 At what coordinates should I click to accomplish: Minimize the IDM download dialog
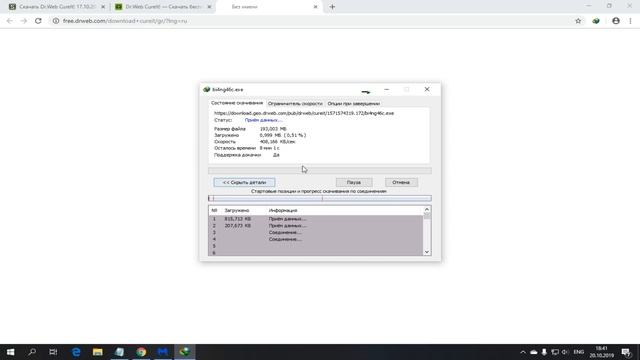click(x=386, y=89)
